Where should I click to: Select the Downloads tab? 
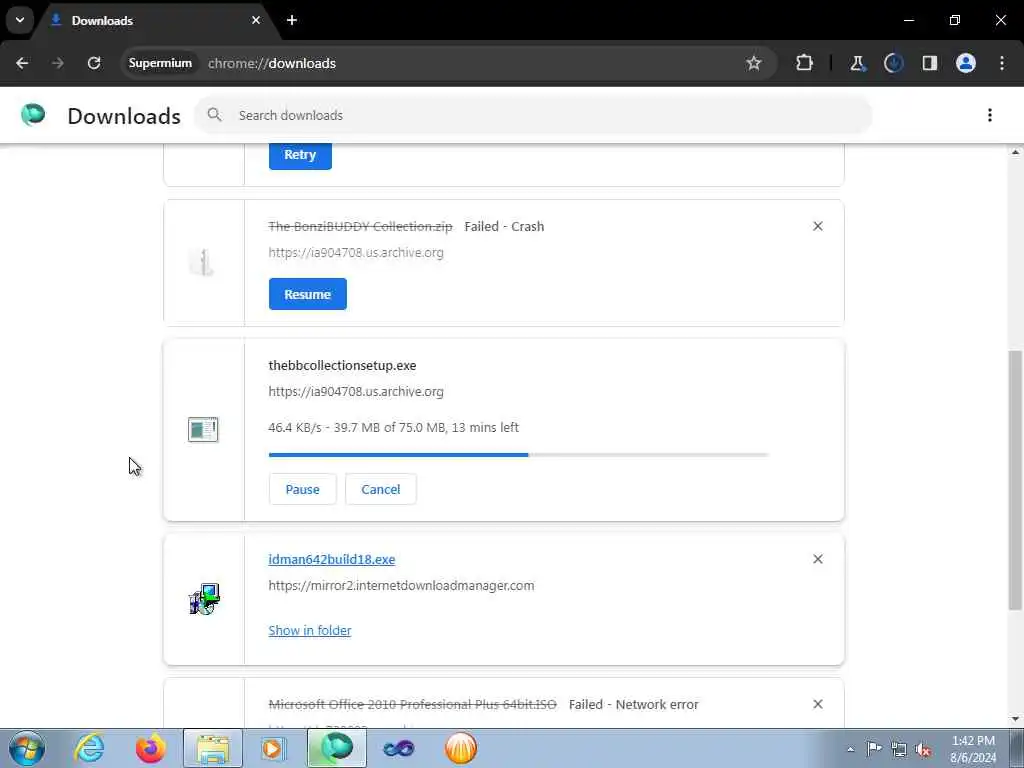click(155, 21)
